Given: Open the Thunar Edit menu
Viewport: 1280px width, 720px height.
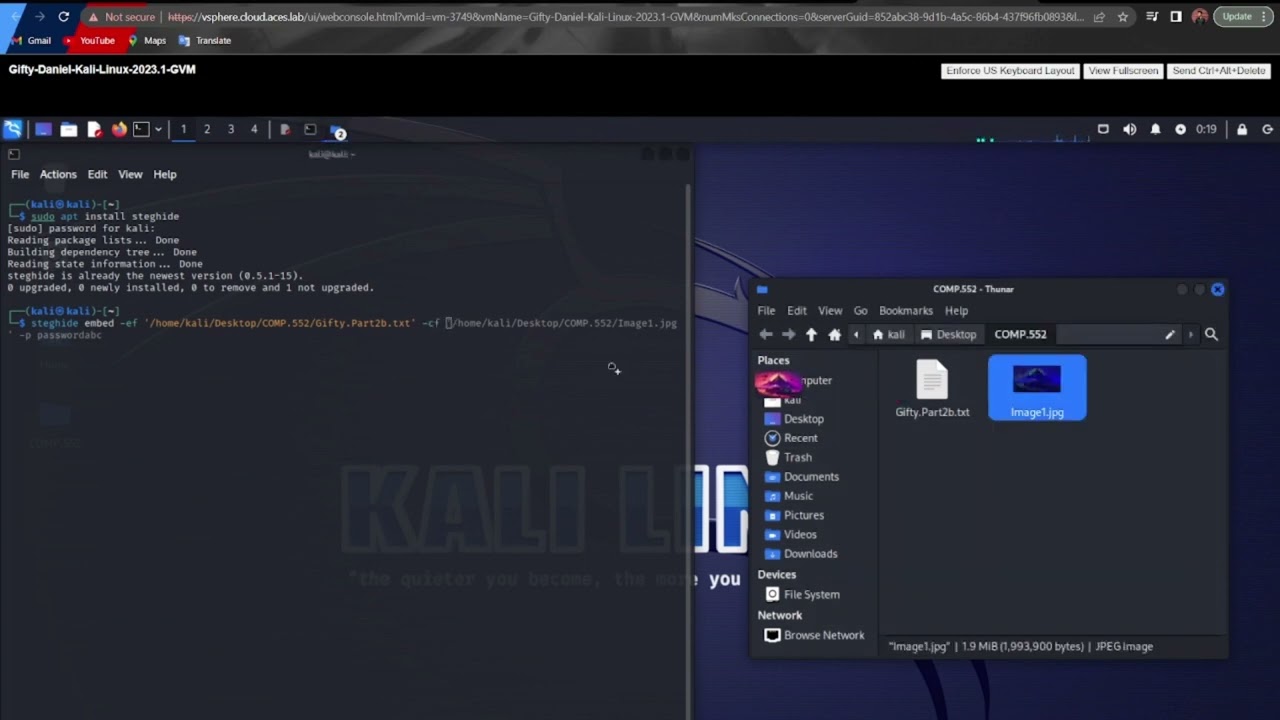Looking at the screenshot, I should point(797,310).
